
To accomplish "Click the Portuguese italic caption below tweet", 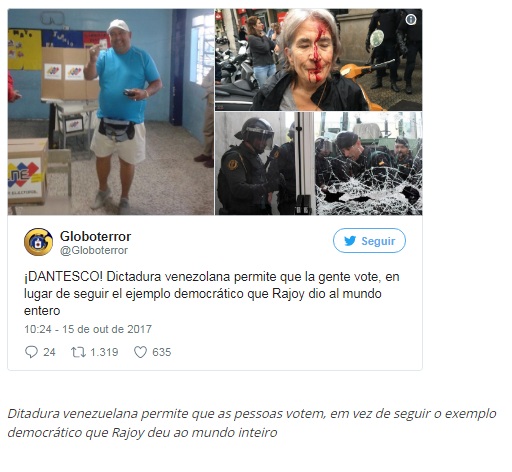I will click(x=252, y=423).
